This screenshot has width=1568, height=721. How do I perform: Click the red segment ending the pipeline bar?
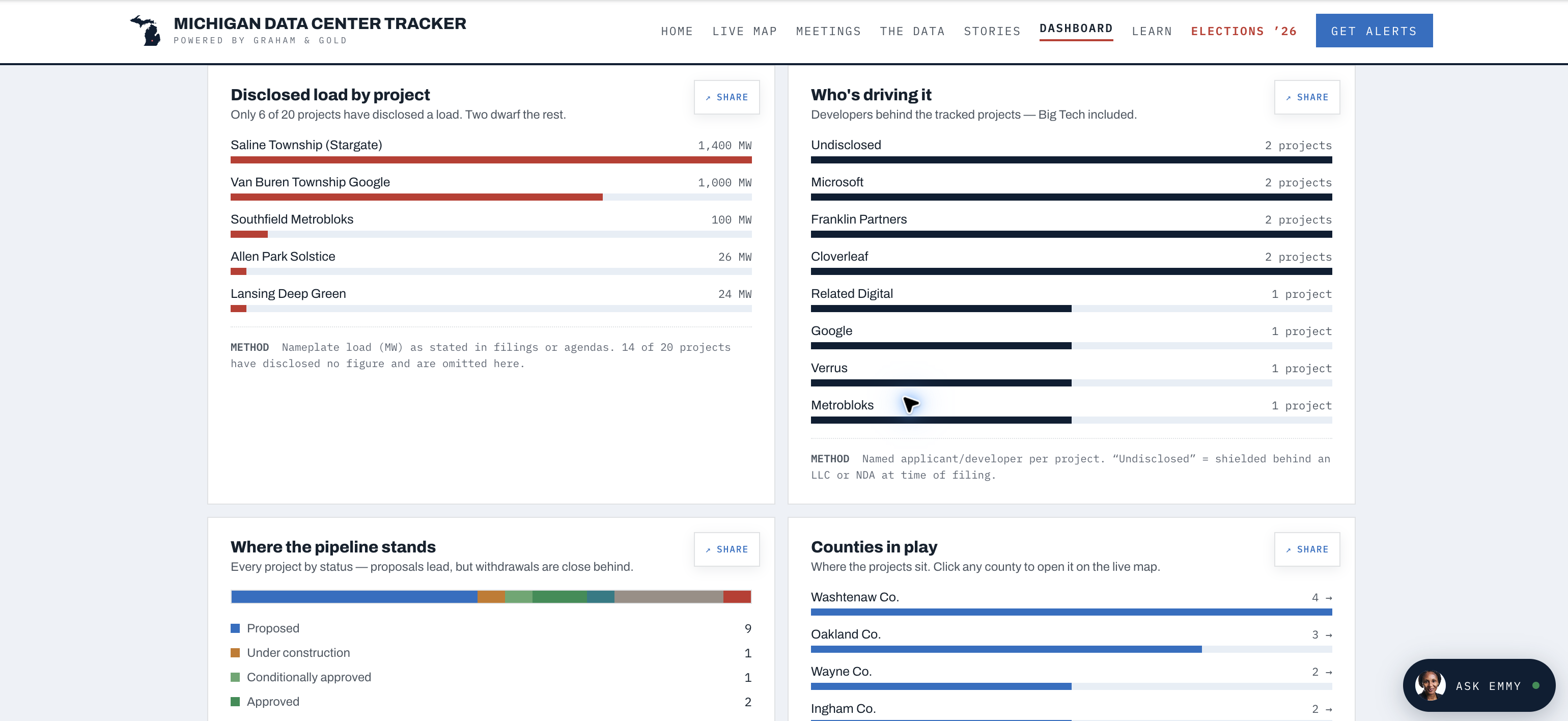pos(737,597)
